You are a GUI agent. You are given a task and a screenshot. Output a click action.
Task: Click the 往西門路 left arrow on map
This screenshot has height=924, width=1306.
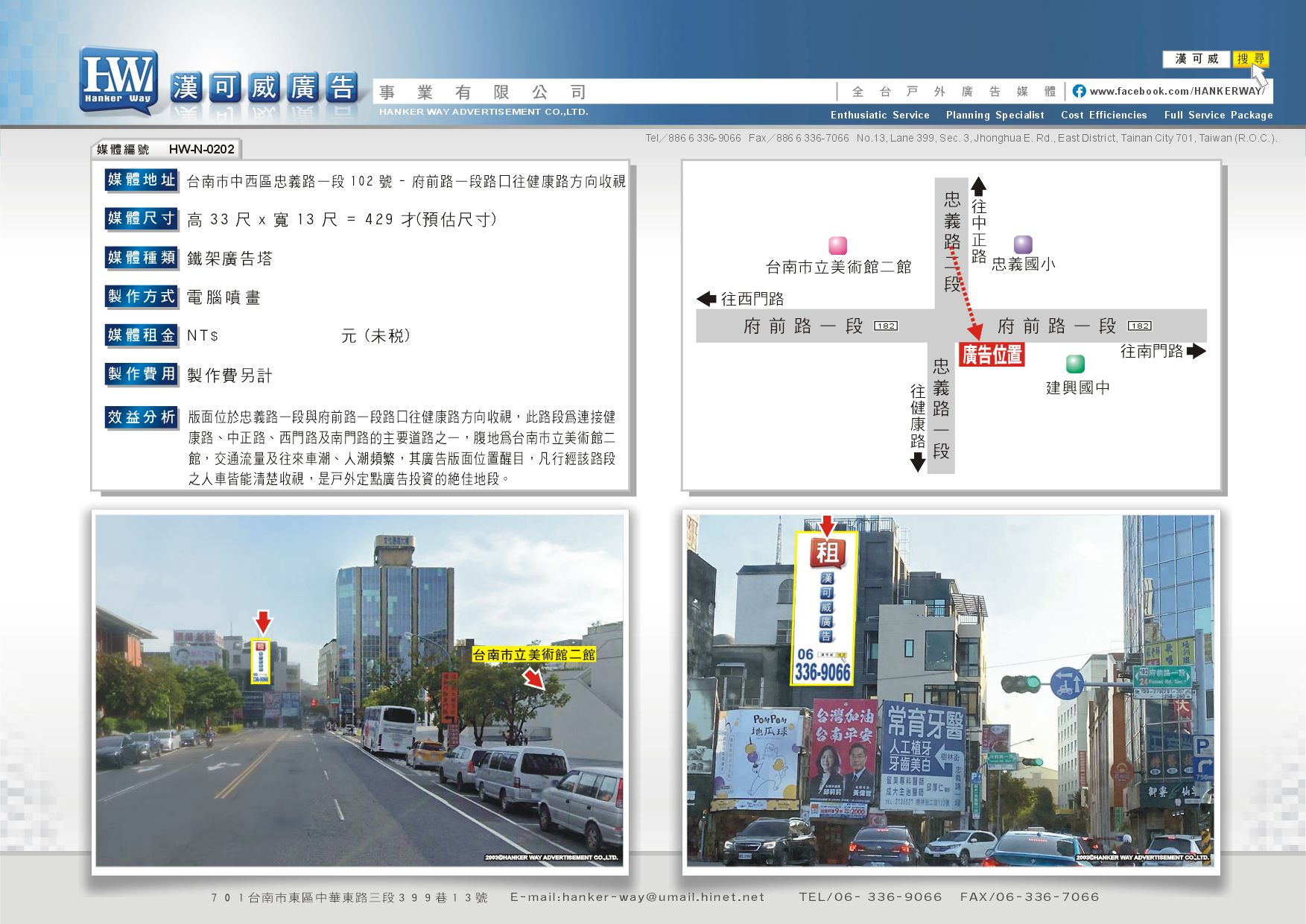[x=706, y=299]
